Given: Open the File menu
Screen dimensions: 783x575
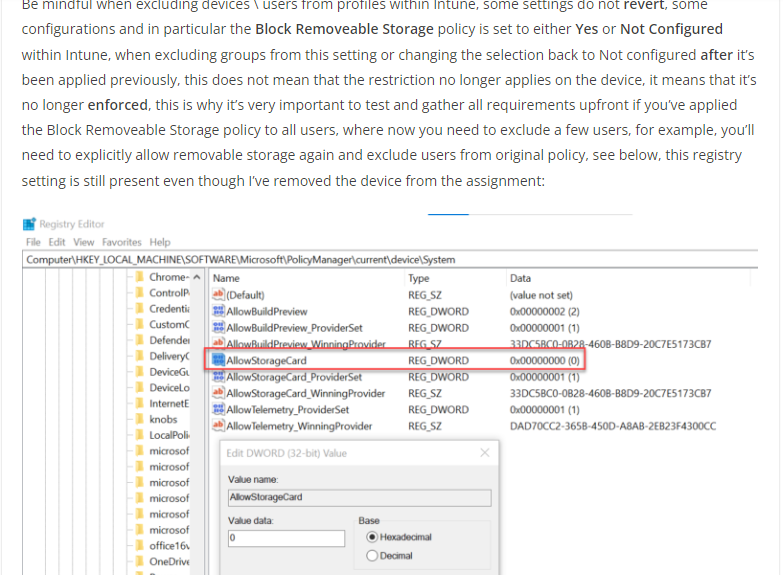Looking at the screenshot, I should (33, 242).
